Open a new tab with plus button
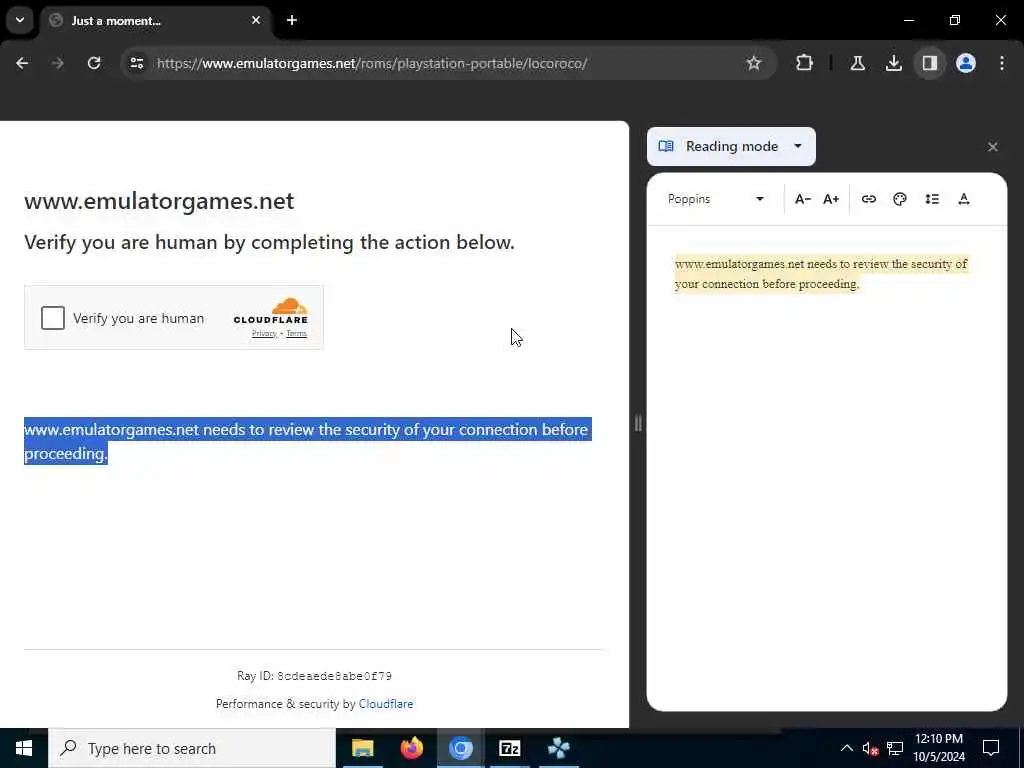1024x768 pixels. coord(292,20)
